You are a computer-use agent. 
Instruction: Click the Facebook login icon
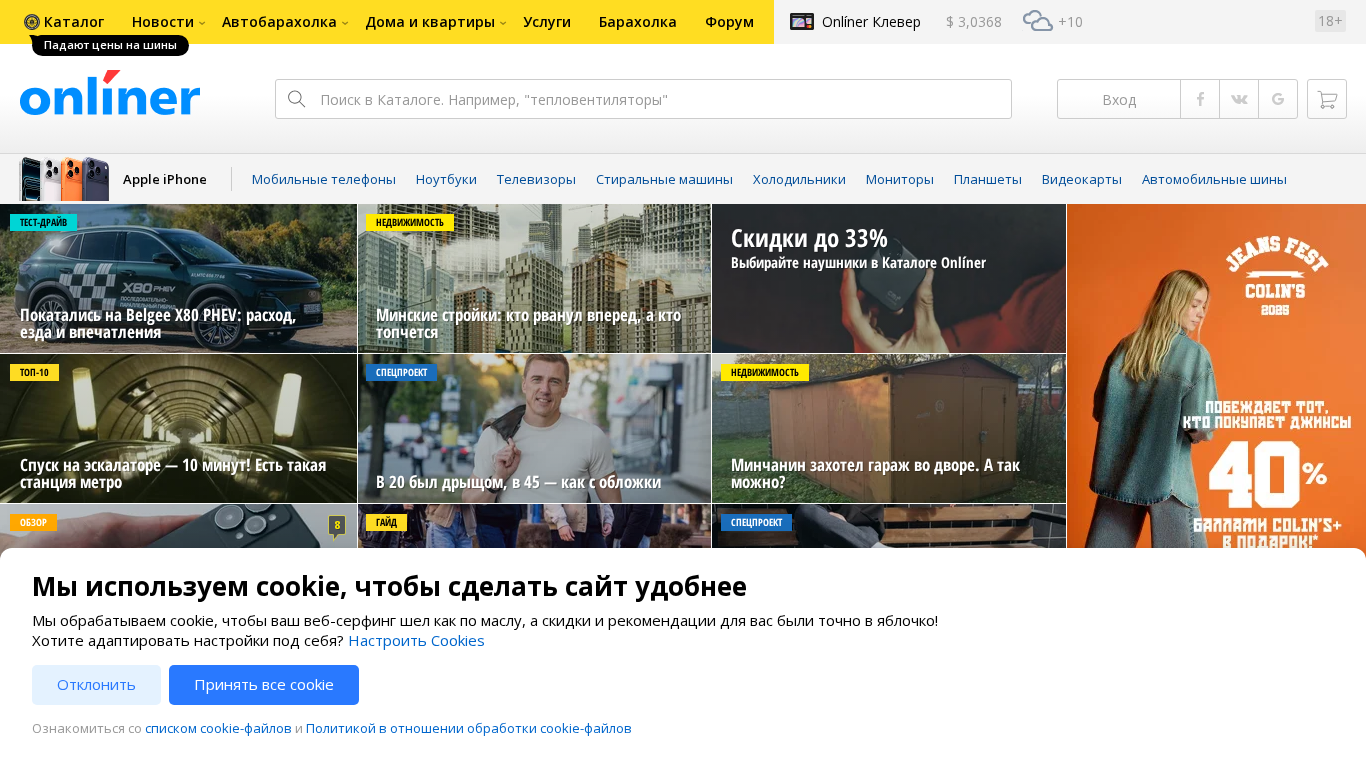1200,99
